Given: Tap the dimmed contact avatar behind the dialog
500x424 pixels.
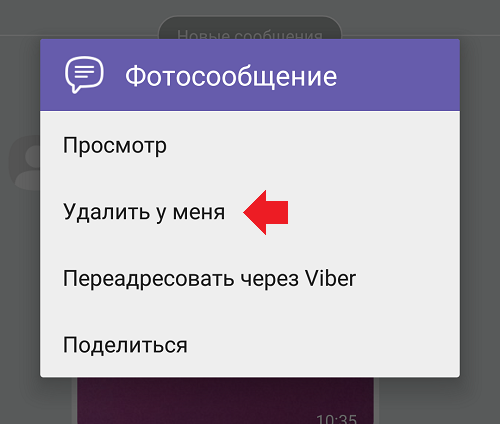Looking at the screenshot, I should tap(24, 162).
